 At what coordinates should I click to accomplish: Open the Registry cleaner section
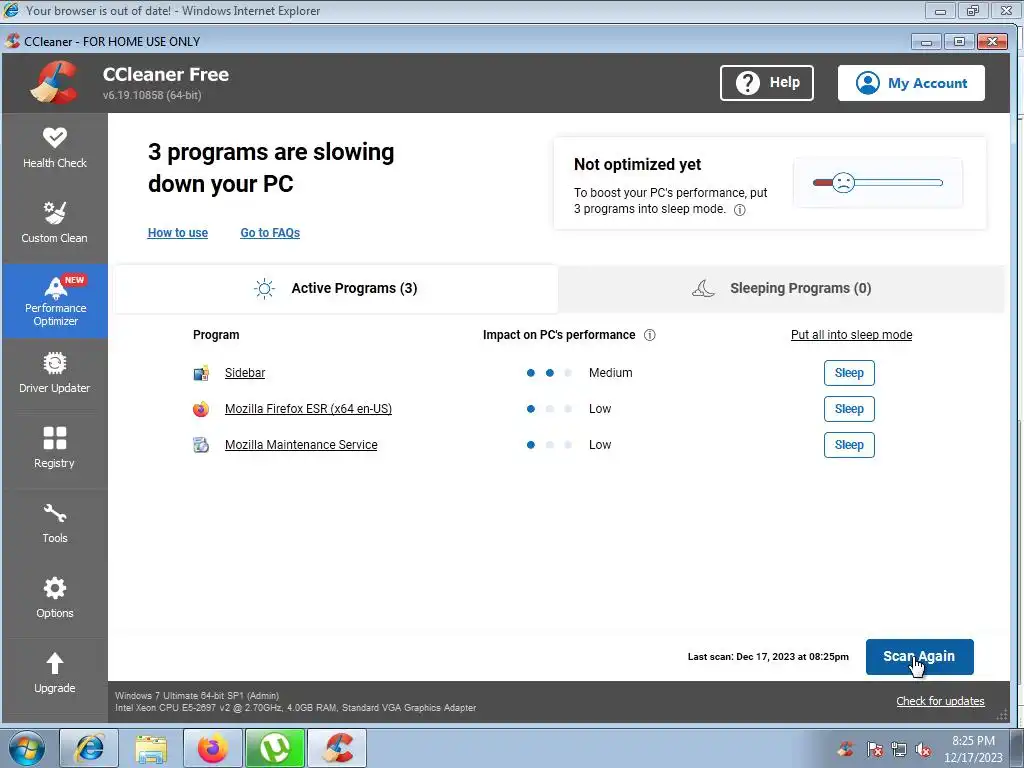(55, 449)
